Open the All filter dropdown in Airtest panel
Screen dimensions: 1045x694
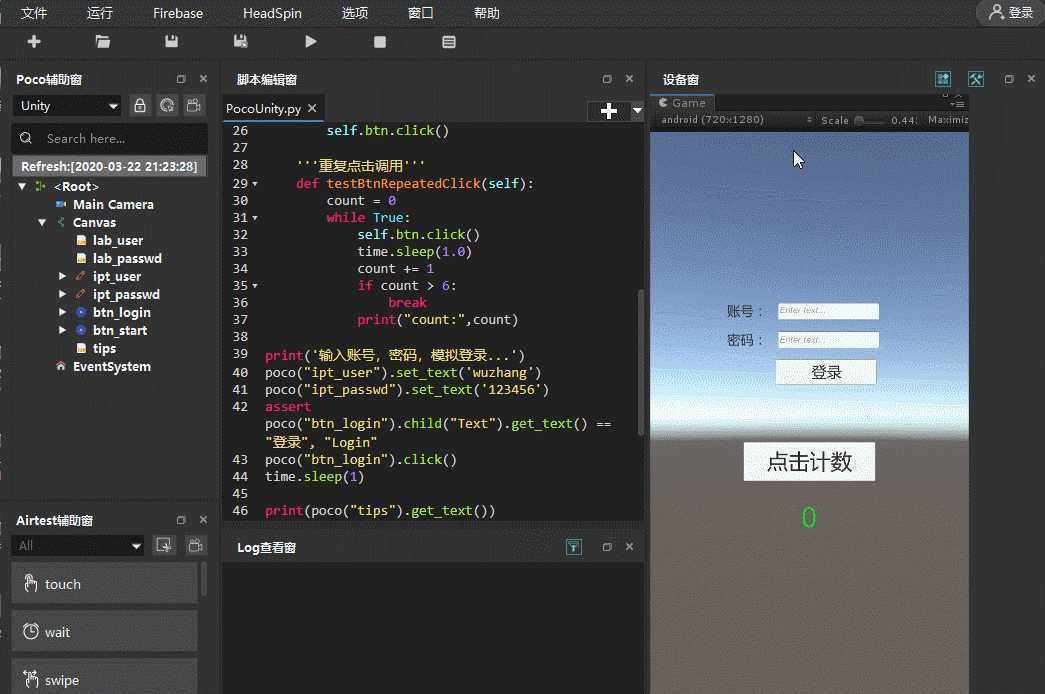tap(79, 546)
